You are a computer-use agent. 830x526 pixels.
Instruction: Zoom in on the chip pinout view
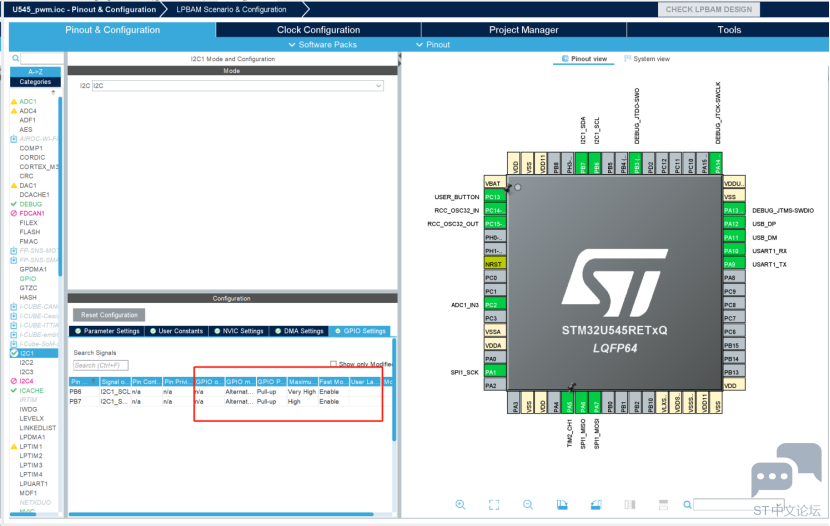(460, 504)
